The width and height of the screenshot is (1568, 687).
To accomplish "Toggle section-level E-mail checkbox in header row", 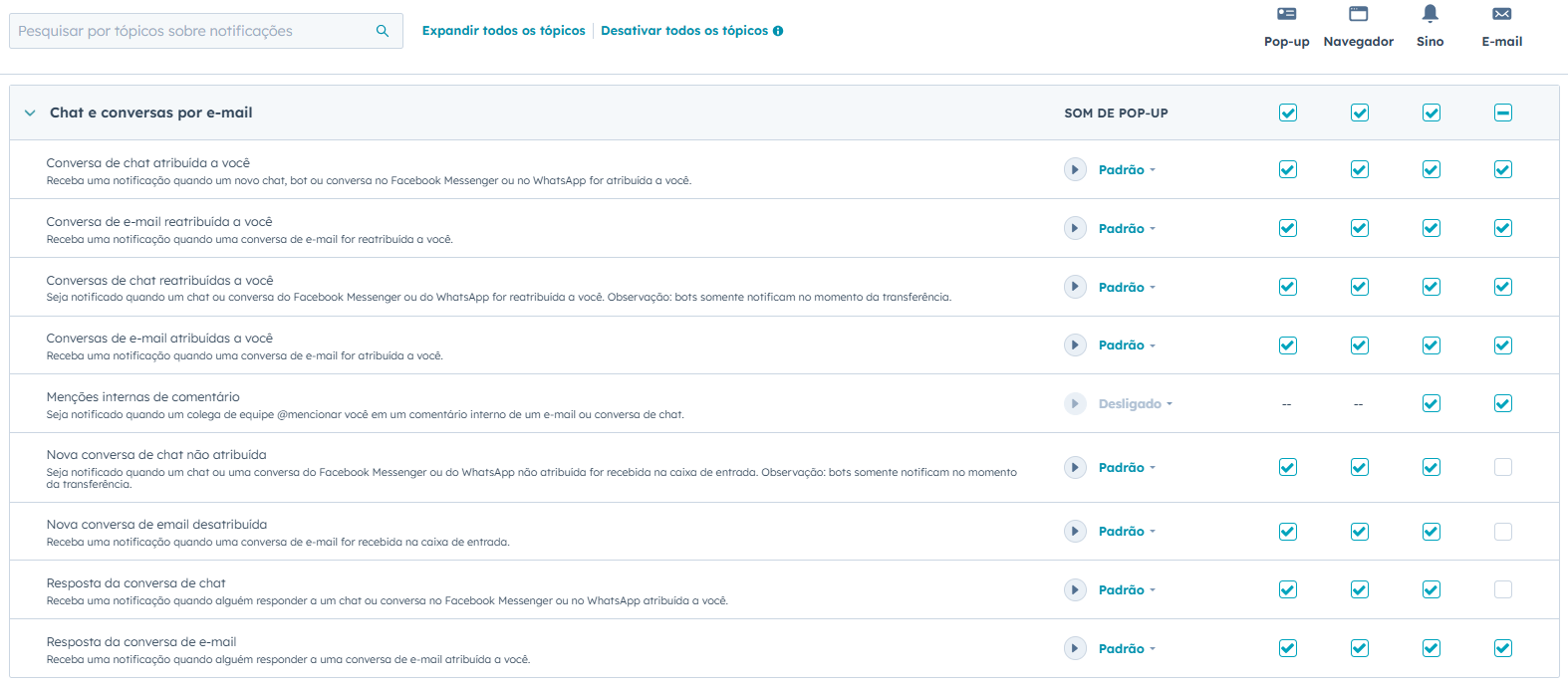I will (1502, 113).
